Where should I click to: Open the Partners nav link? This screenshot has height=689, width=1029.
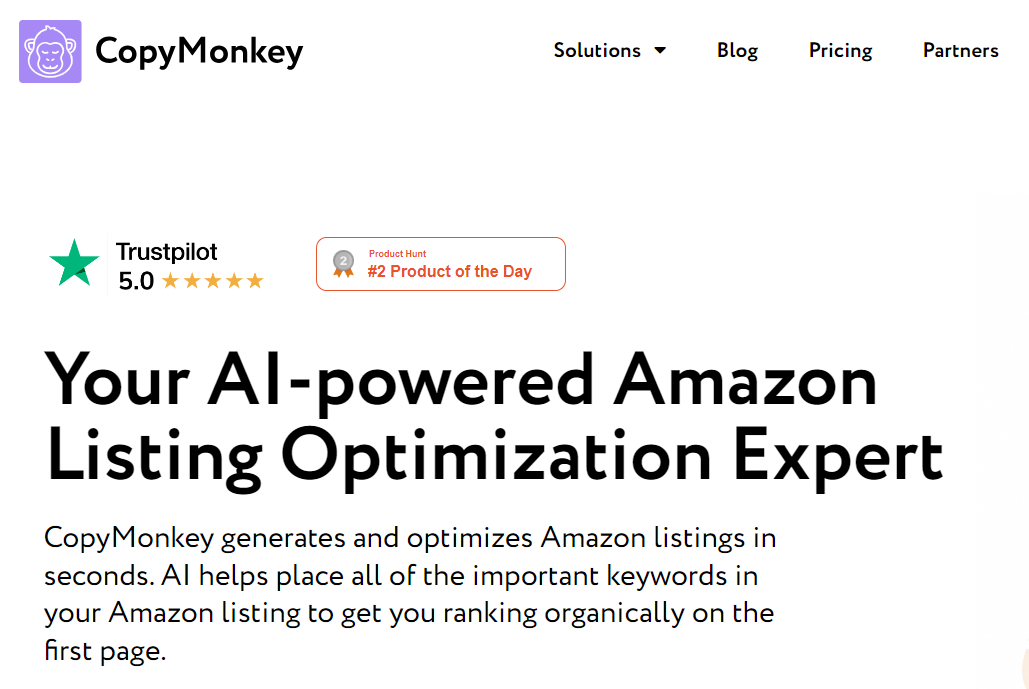pos(960,51)
